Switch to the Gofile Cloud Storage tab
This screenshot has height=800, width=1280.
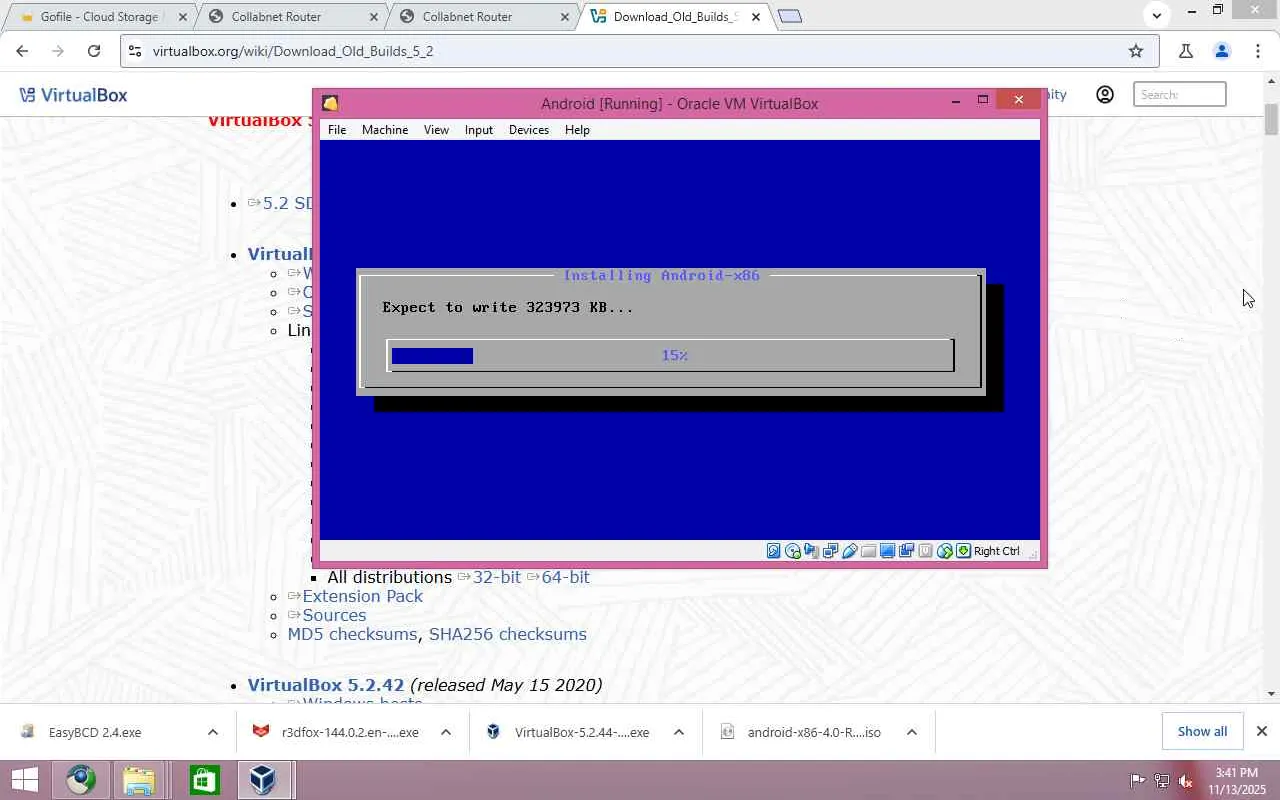click(x=98, y=17)
